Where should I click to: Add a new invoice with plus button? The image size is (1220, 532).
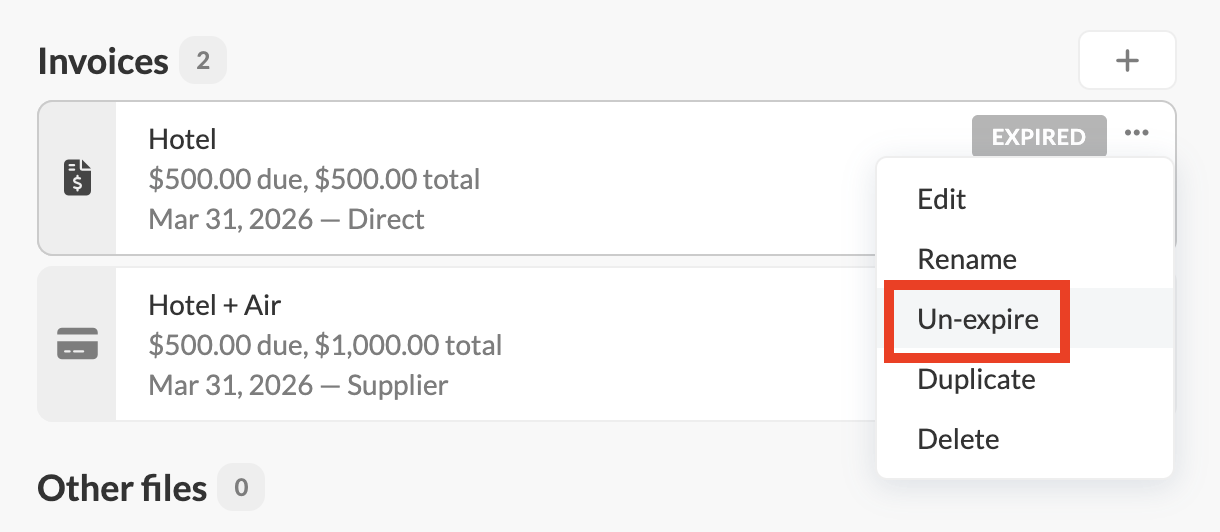[x=1127, y=61]
